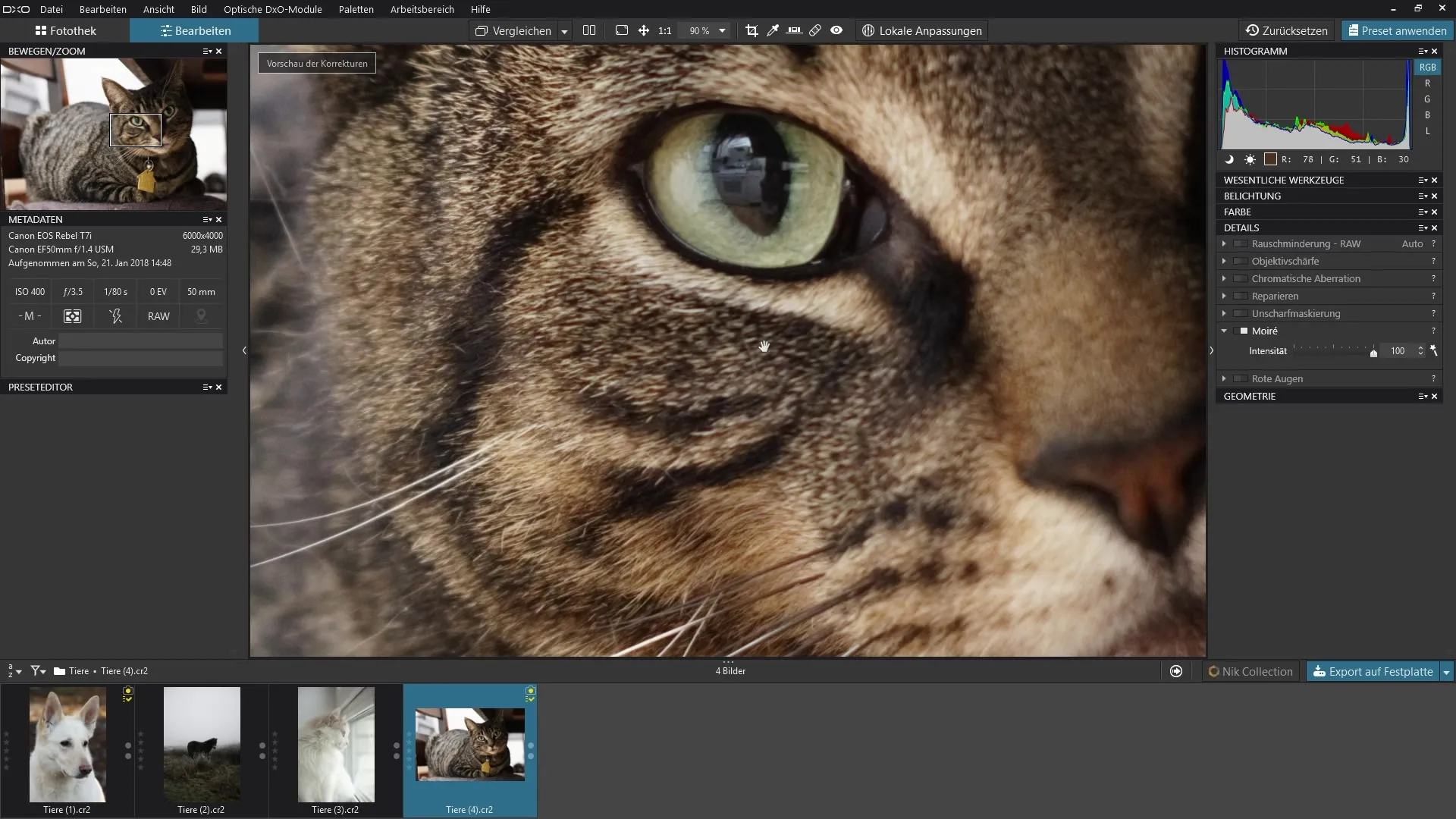Click the export circle arrow icon
Viewport: 1456px width, 819px height.
pyautogui.click(x=1176, y=671)
